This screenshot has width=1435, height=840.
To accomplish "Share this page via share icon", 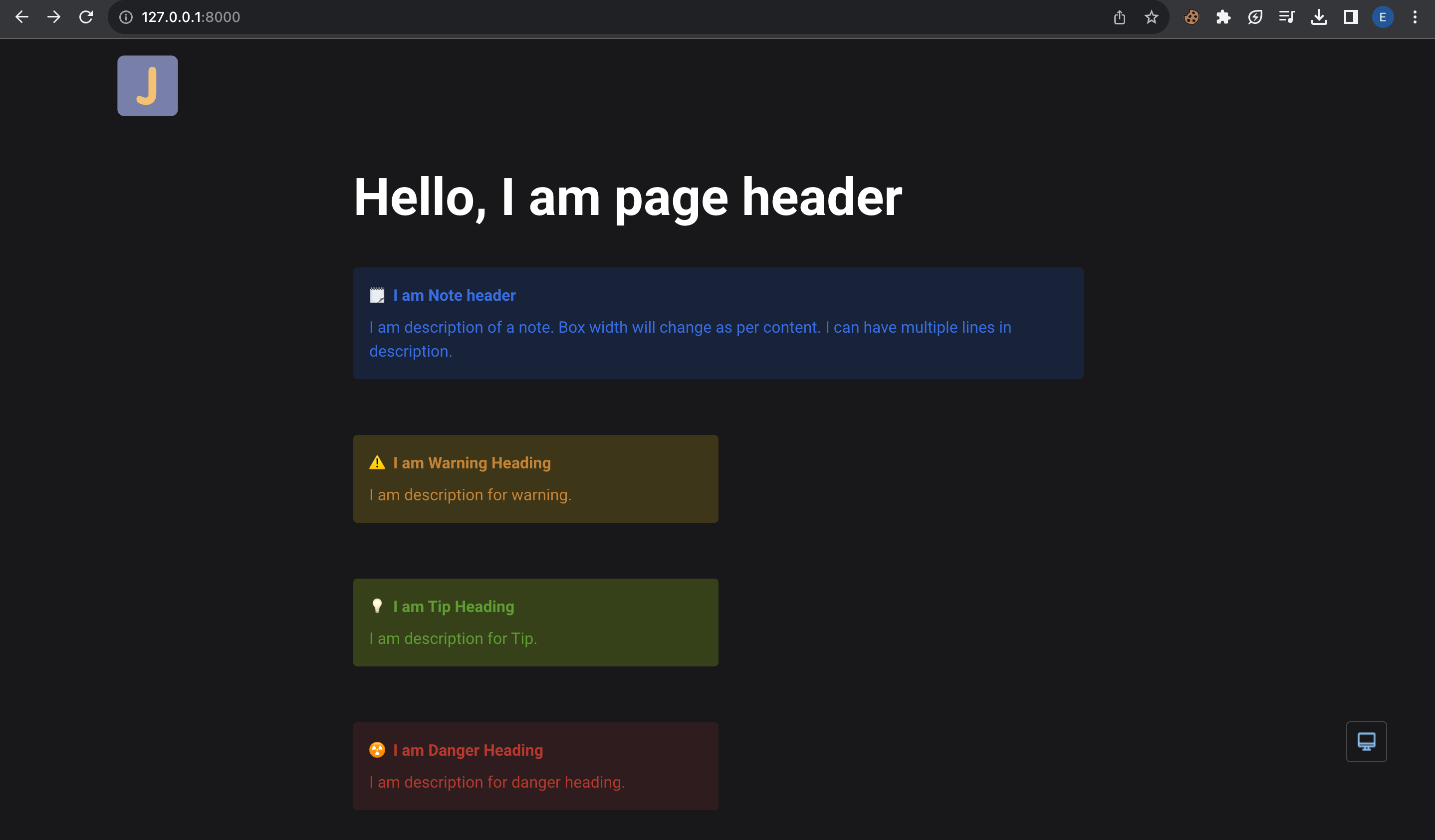I will 1120,17.
